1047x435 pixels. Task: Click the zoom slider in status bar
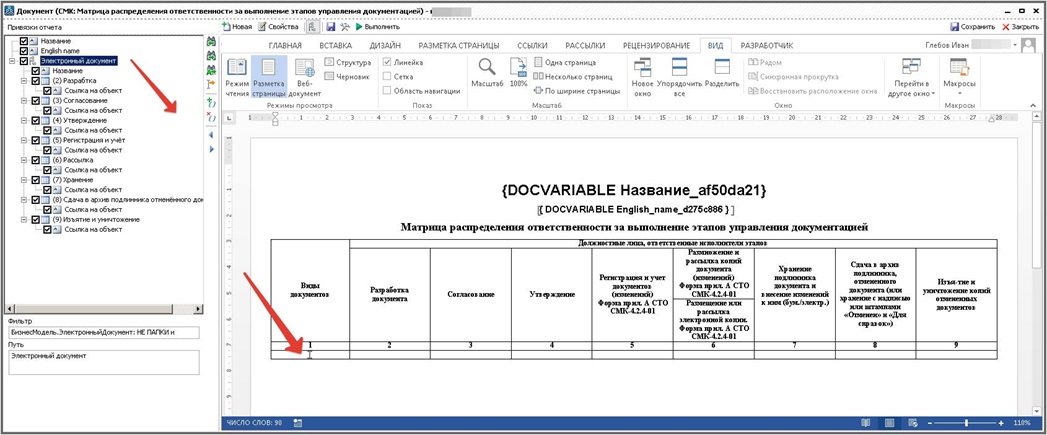[x=966, y=423]
